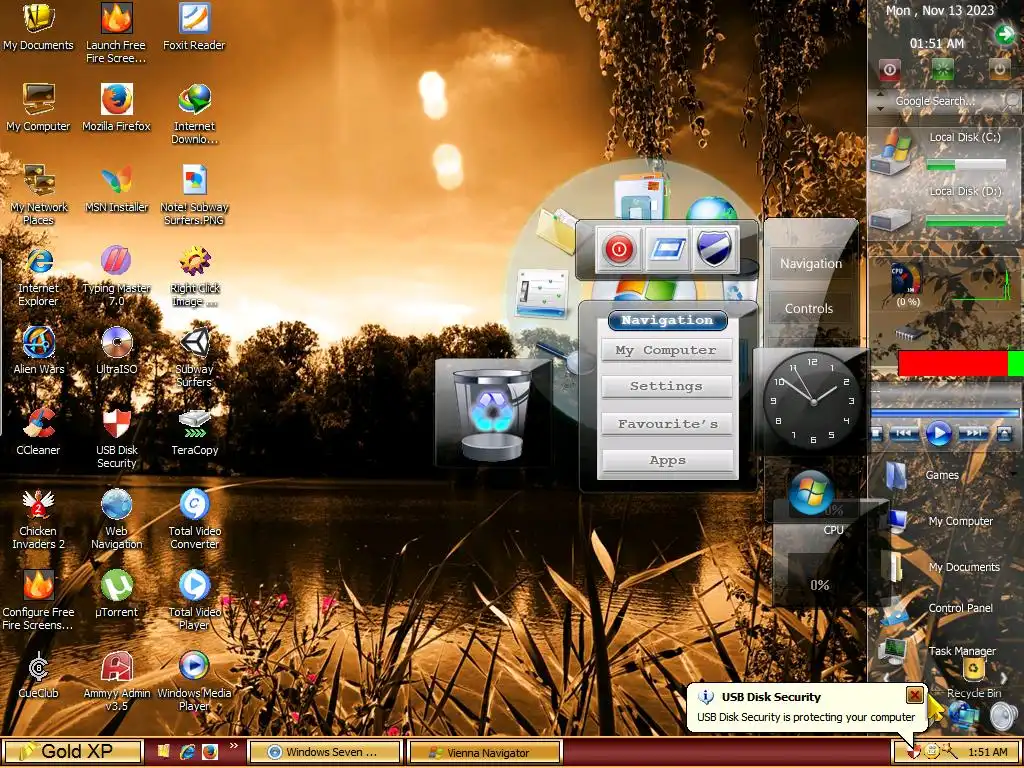Open Internet Download Manager desktop icon
This screenshot has height=768, width=1024.
[194, 115]
